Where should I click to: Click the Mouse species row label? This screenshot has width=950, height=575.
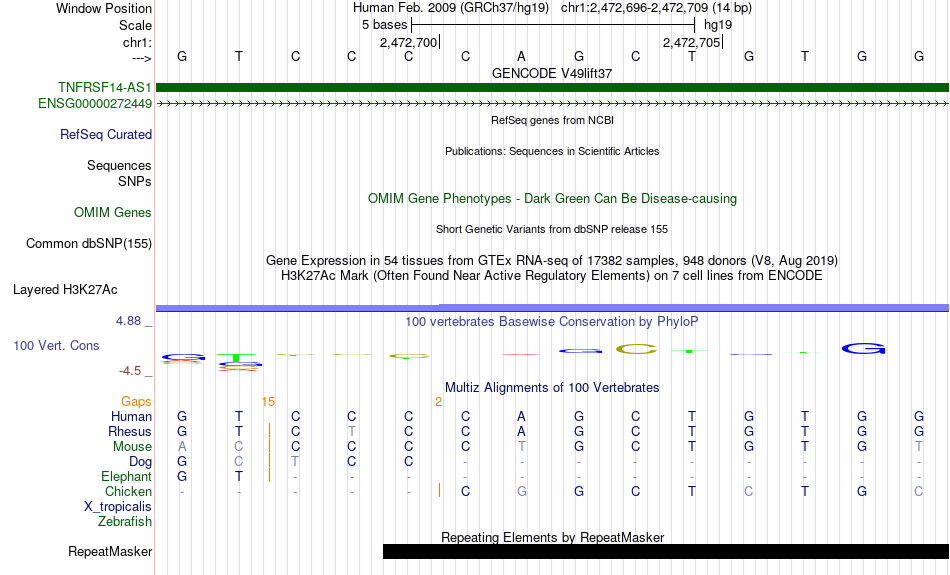132,447
